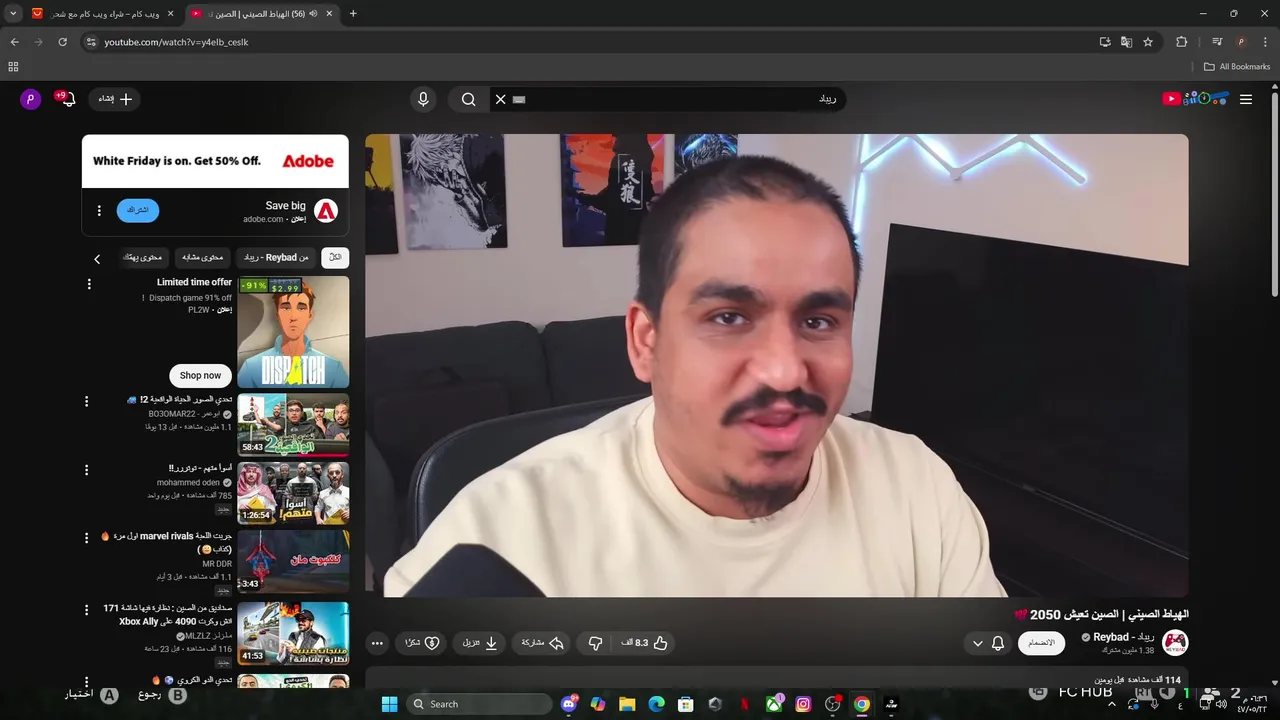Open more actions three-dot menu under video

tap(376, 643)
